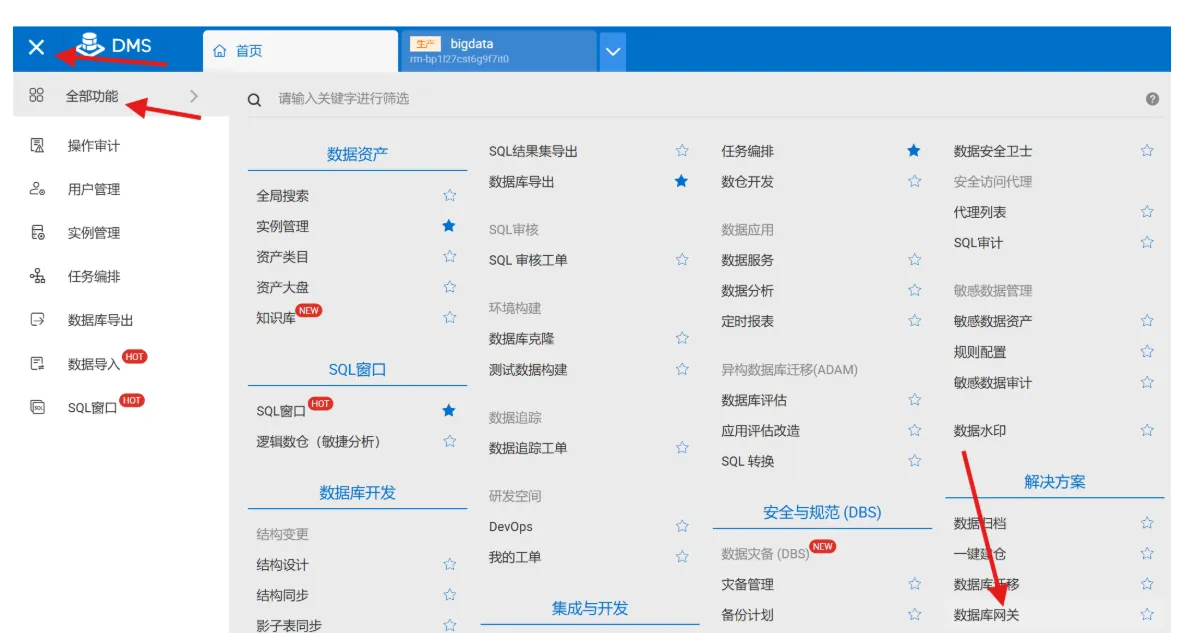Unstar 任务编排 in the function list
This screenshot has height=633, width=1191.
[x=914, y=150]
